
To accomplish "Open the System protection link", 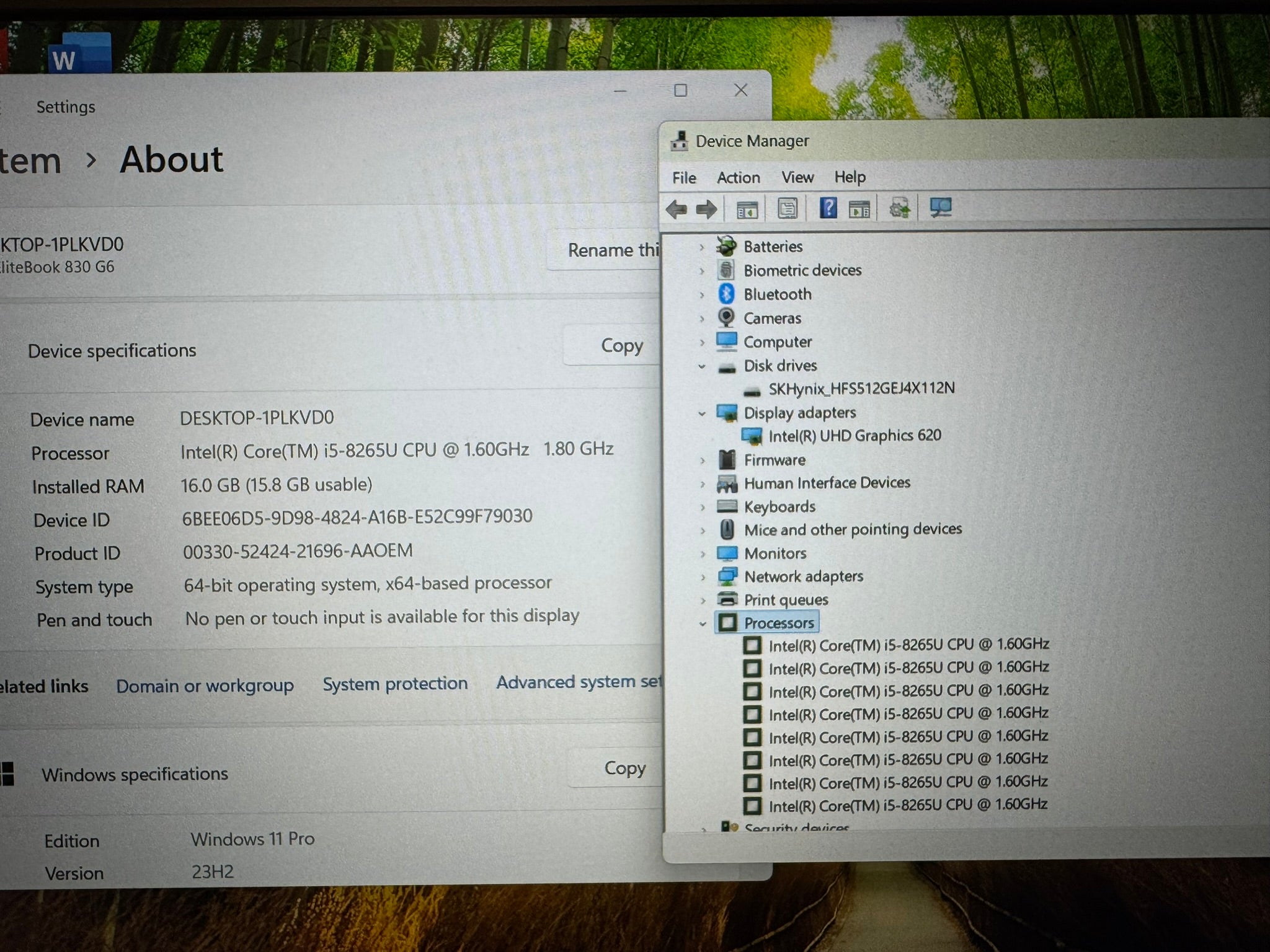I will coord(395,683).
